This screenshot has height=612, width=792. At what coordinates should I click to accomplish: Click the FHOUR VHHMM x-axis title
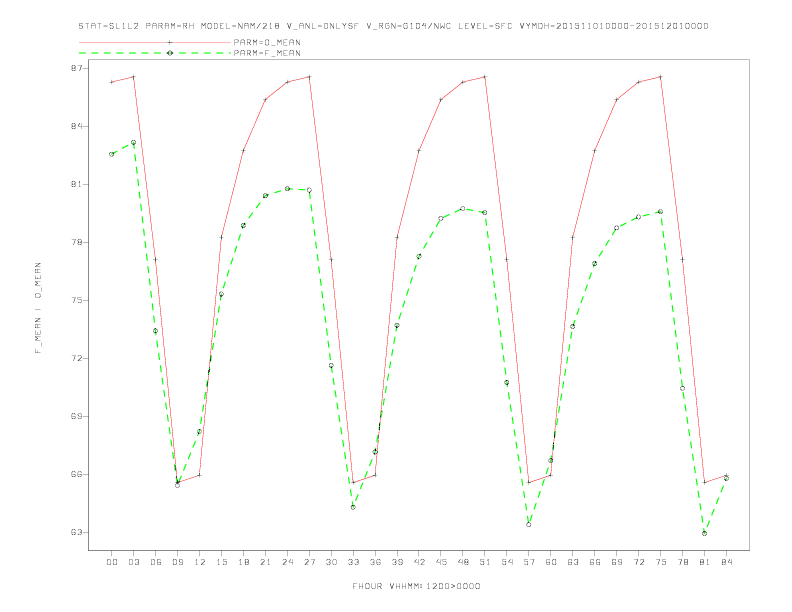pyautogui.click(x=416, y=586)
